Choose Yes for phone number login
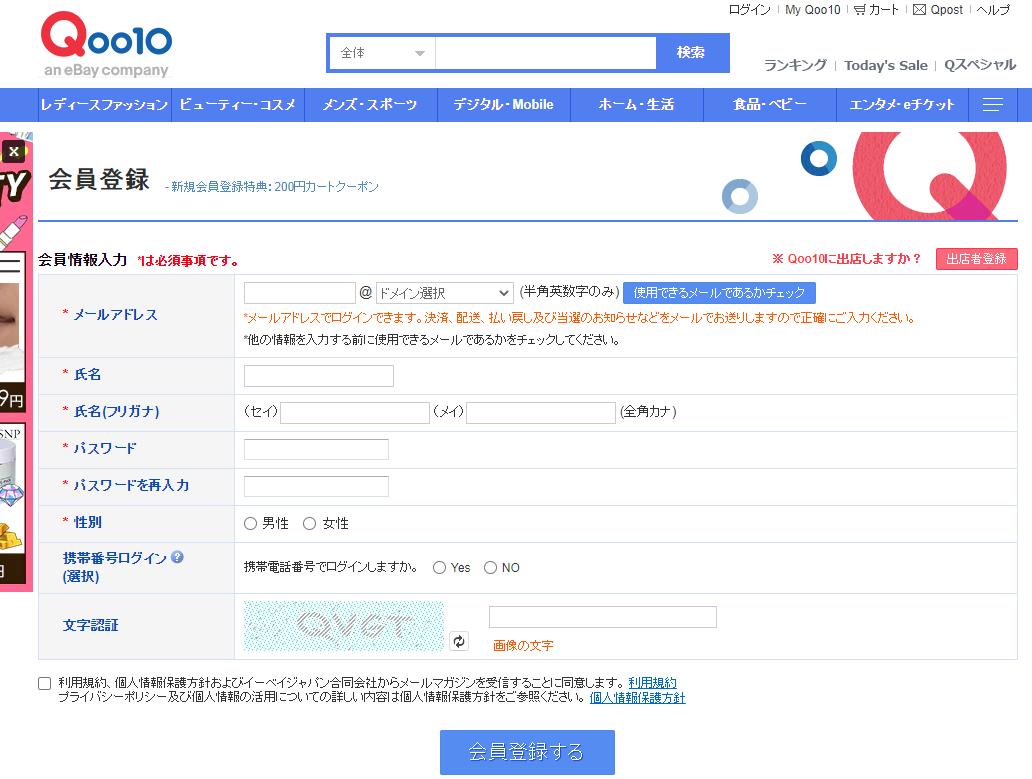The width and height of the screenshot is (1032, 779). [x=437, y=567]
